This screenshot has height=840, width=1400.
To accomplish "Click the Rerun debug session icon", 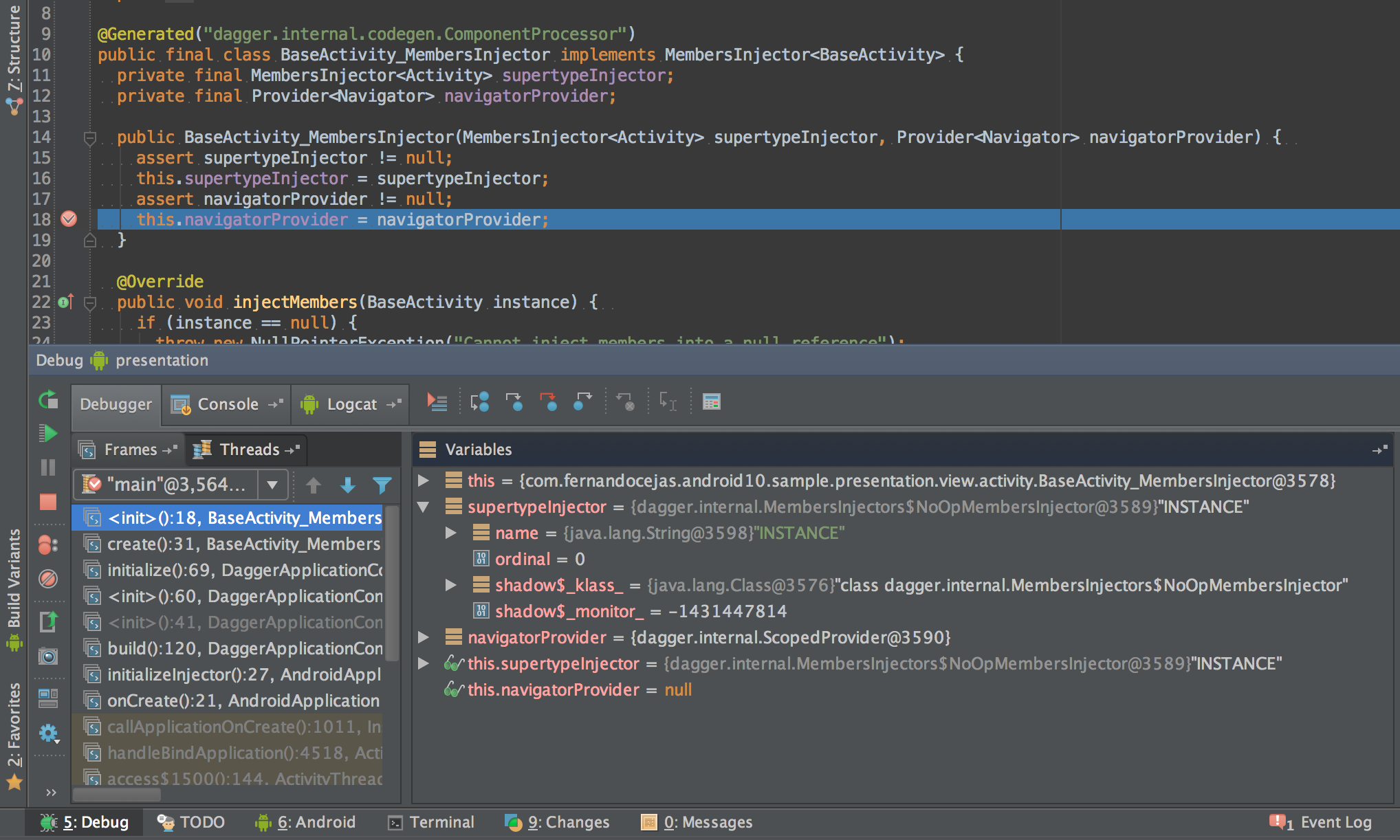I will 48,400.
